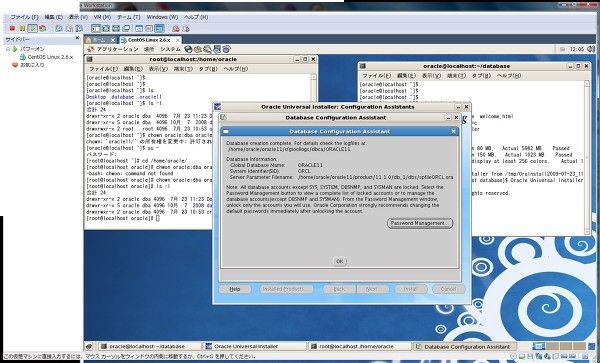Click the Revert to Snapshot toolbar icon
The width and height of the screenshot is (600, 363).
[x=69, y=28]
